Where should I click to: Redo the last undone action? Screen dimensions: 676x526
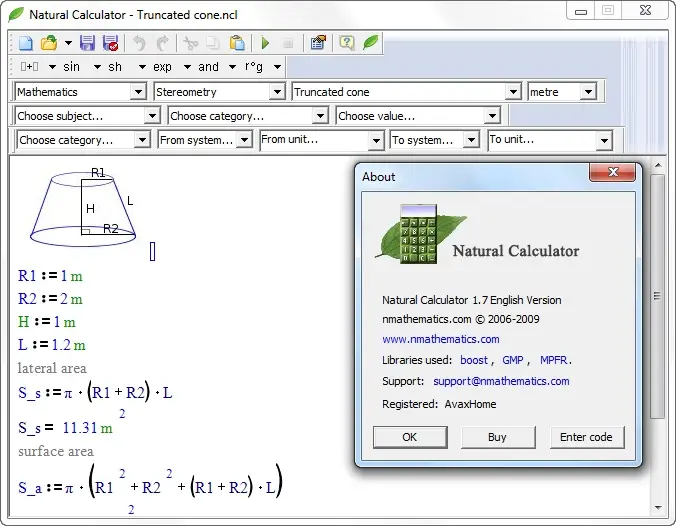pos(163,43)
